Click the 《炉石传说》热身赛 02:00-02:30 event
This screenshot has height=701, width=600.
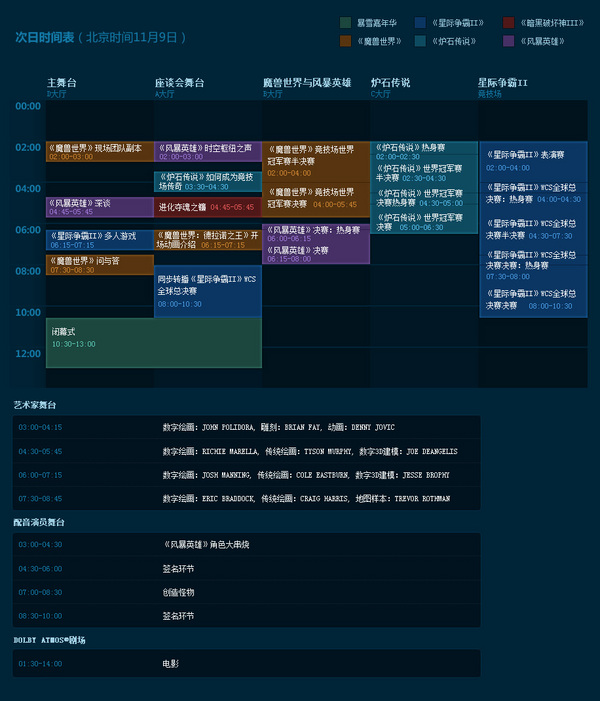coord(423,151)
